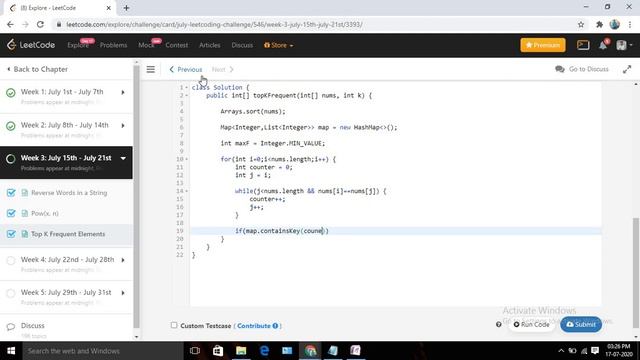Open Chrome's three-dot menu
Image resolution: width=640 pixels, height=360 pixels.
point(630,24)
